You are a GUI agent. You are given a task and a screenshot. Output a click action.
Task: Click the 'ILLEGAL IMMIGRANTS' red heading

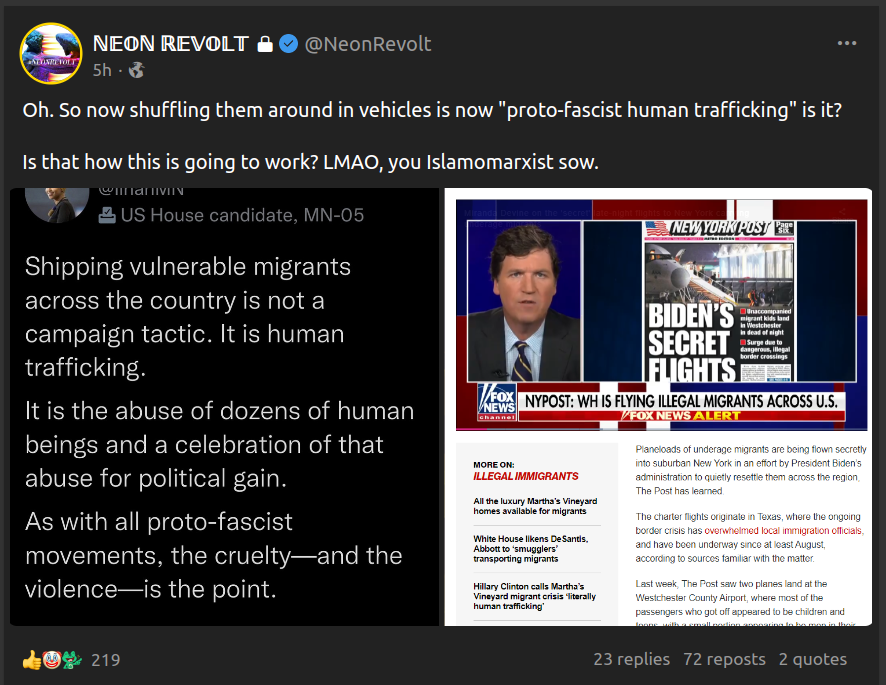(x=526, y=477)
